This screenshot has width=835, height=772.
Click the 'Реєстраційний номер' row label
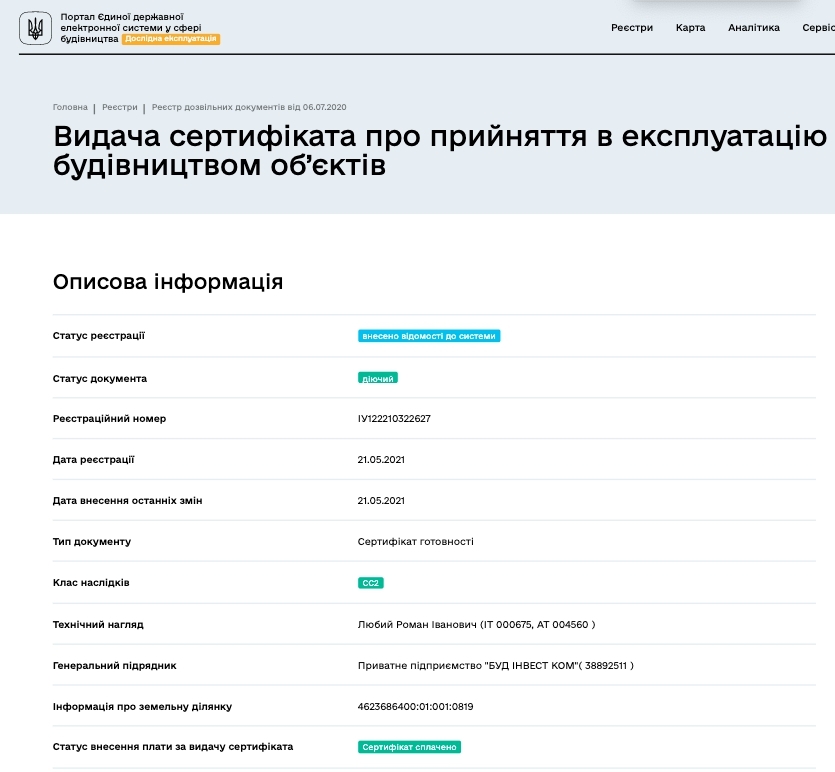tap(109, 418)
